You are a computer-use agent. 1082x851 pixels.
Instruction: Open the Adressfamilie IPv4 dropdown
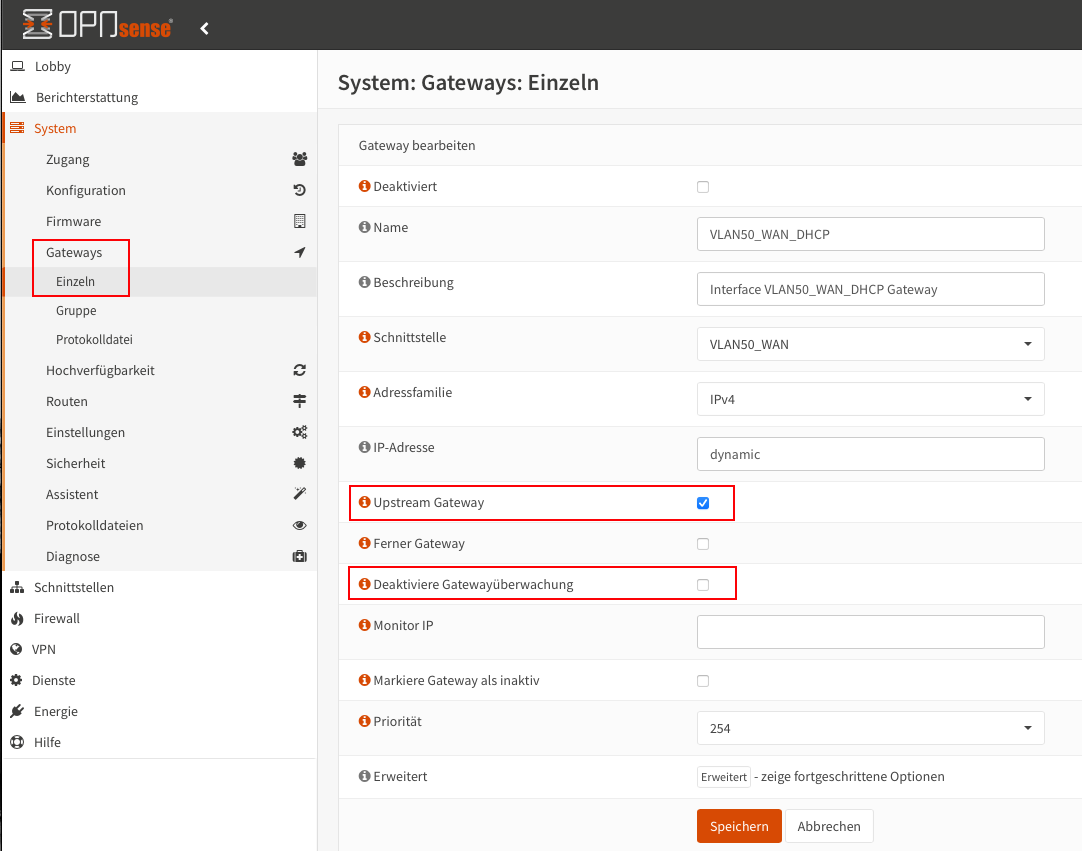click(870, 399)
